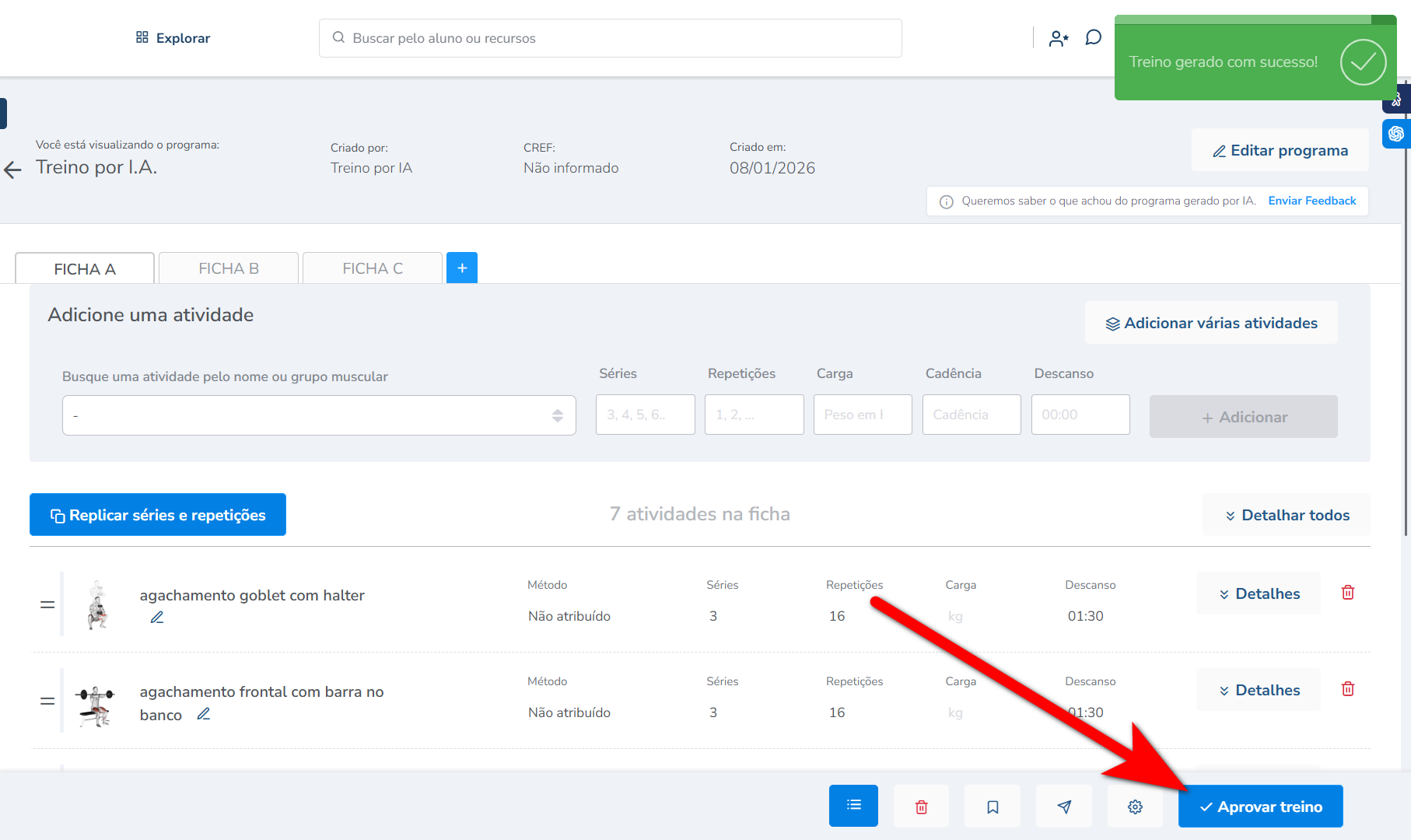Click the Replicar séries e repetições button

158,515
